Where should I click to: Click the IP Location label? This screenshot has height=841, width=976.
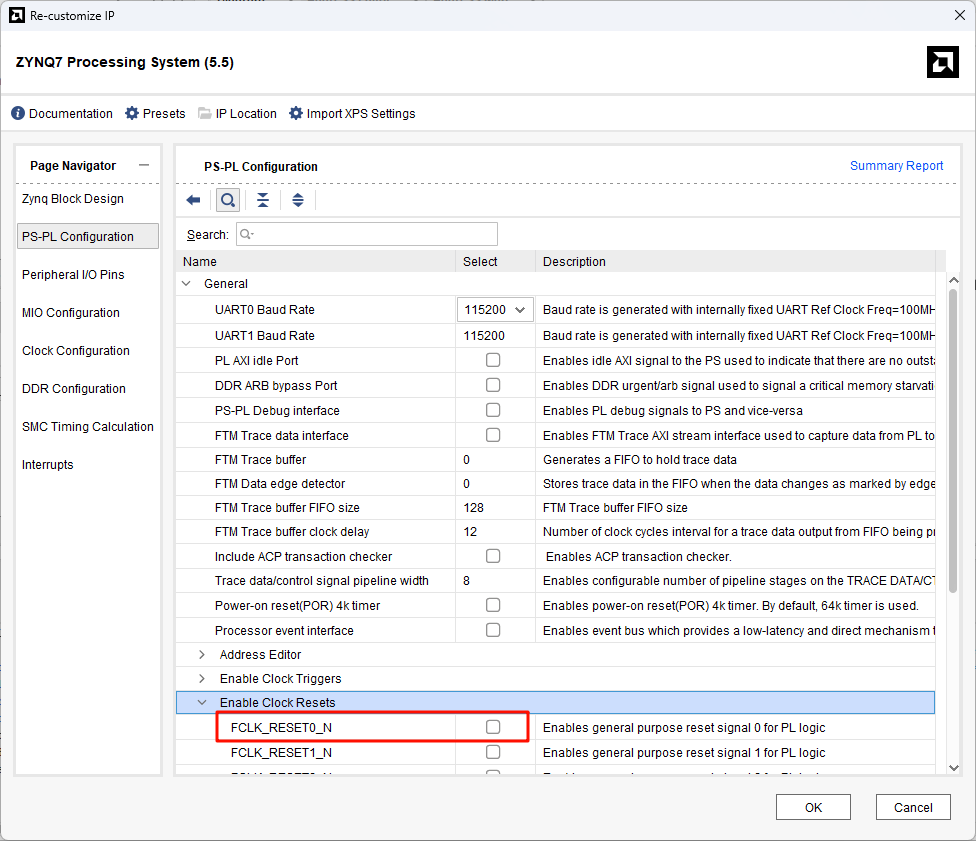246,113
